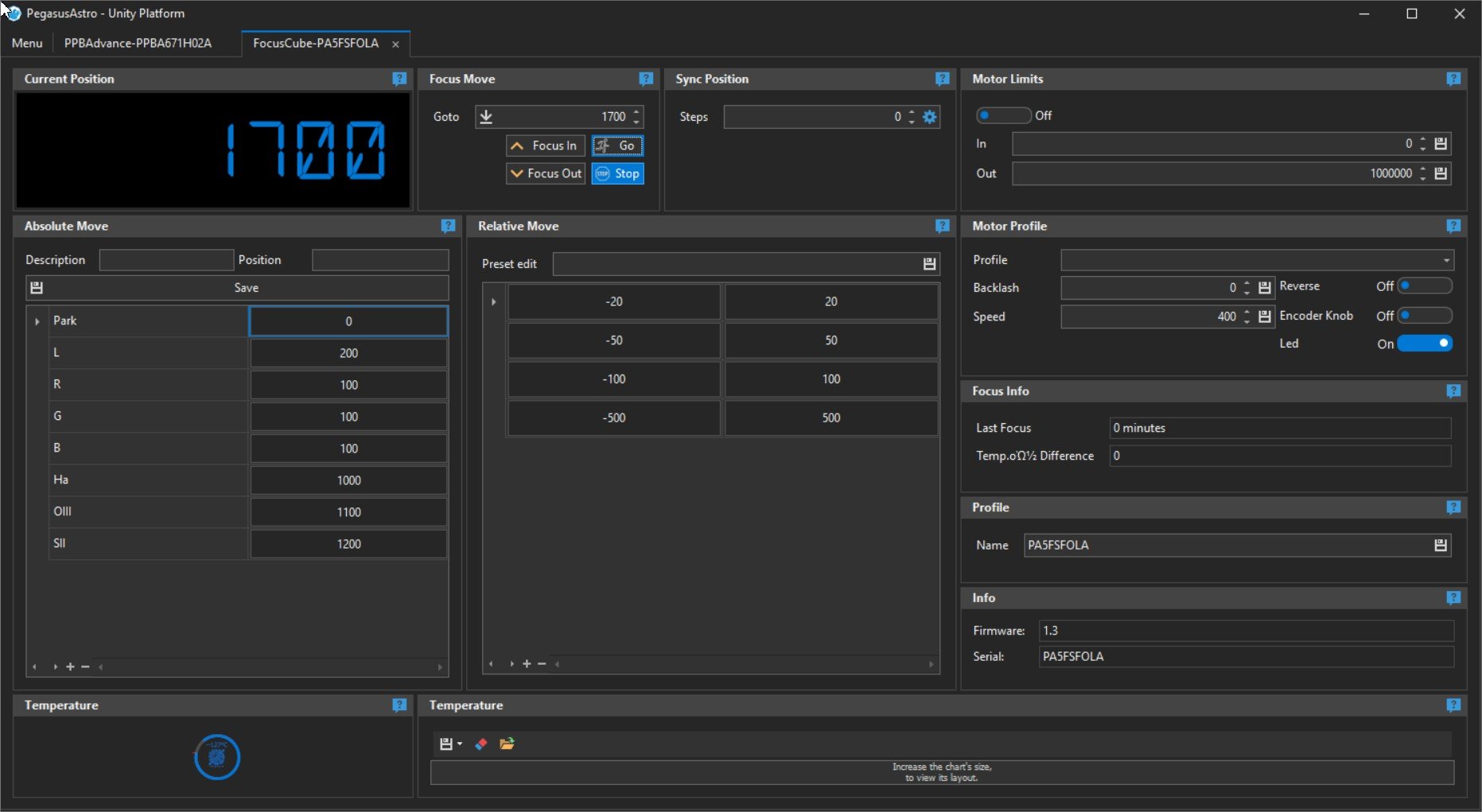Save the Profile Name icon

(x=1441, y=545)
